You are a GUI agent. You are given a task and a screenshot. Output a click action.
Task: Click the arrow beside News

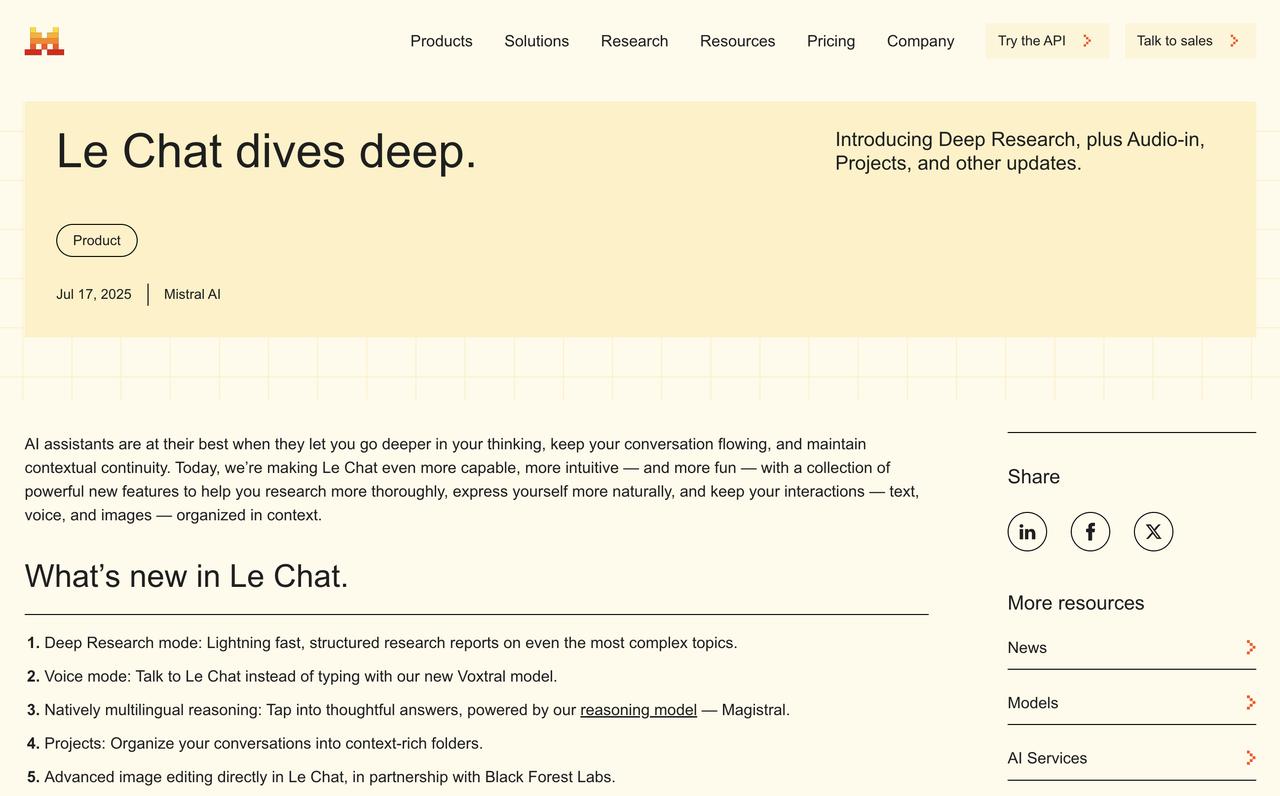point(1250,648)
